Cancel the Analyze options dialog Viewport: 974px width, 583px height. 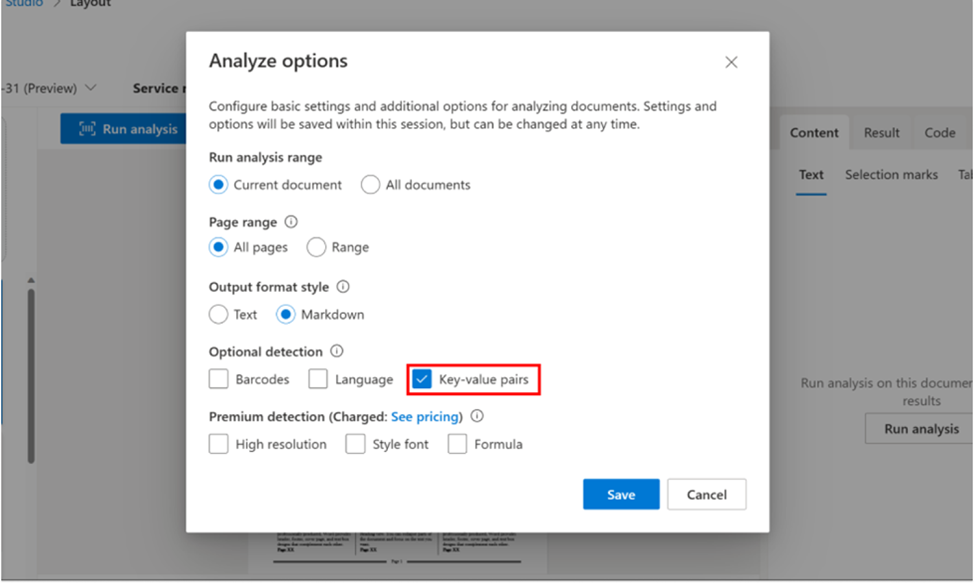[x=707, y=494]
